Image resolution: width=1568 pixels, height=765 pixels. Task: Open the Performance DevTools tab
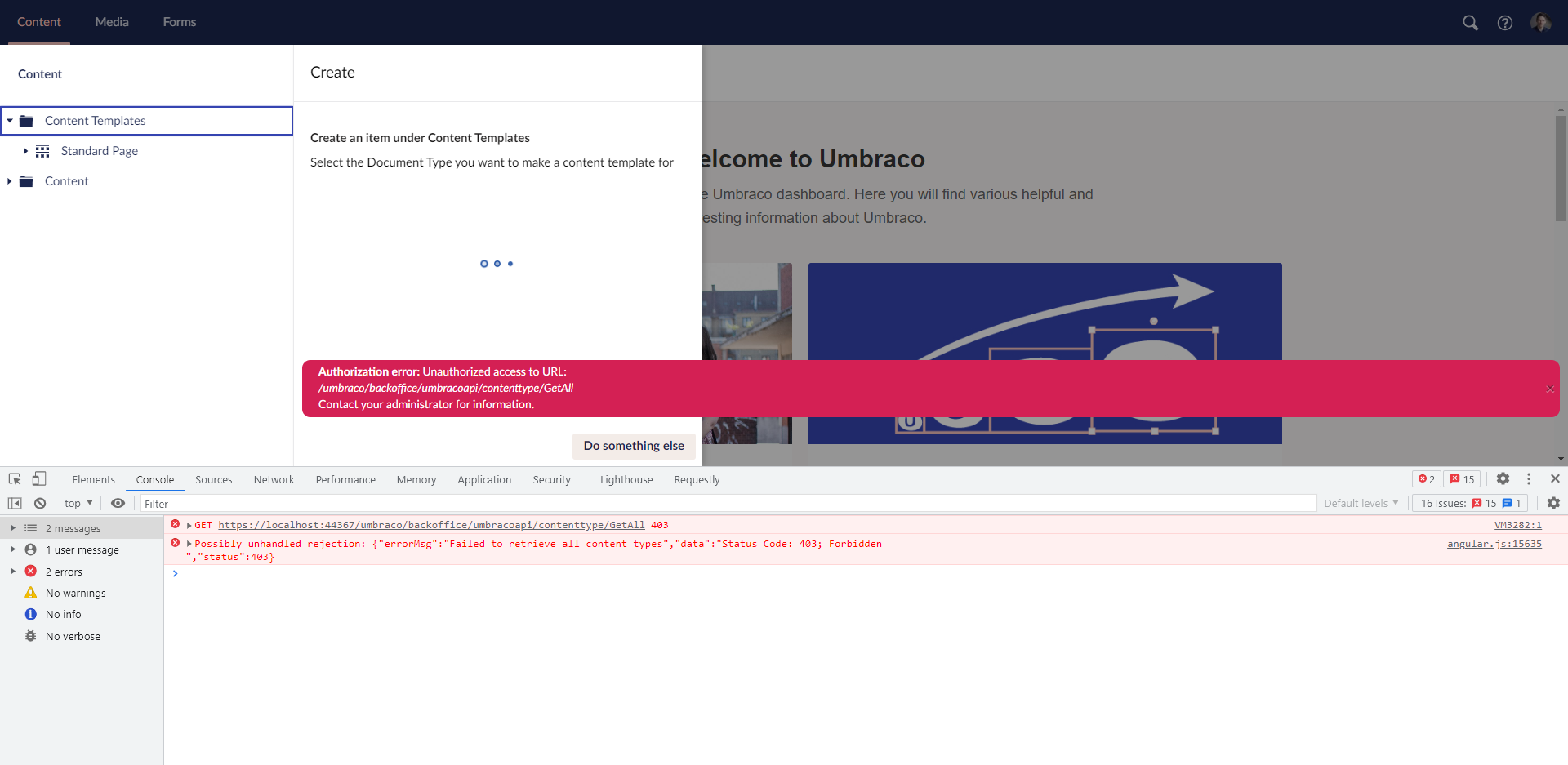345,479
